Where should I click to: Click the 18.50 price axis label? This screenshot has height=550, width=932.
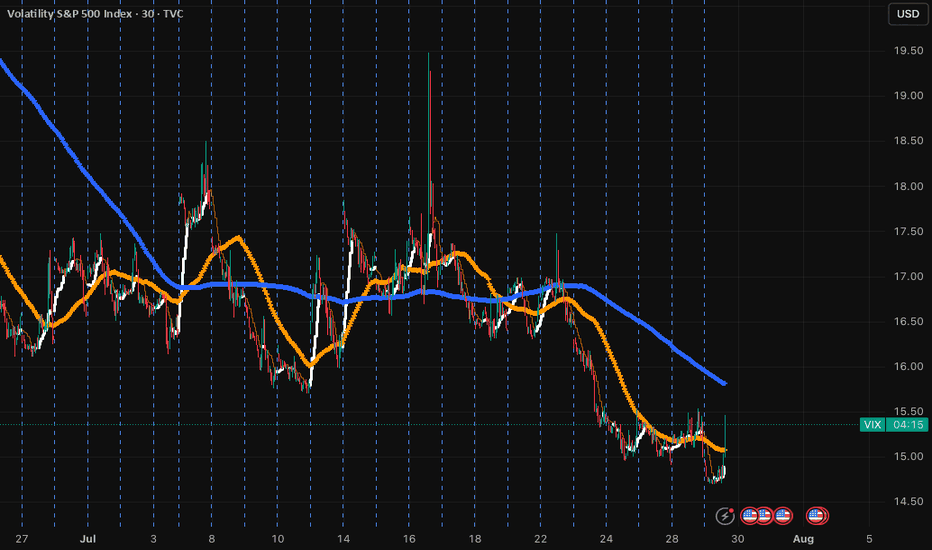908,141
